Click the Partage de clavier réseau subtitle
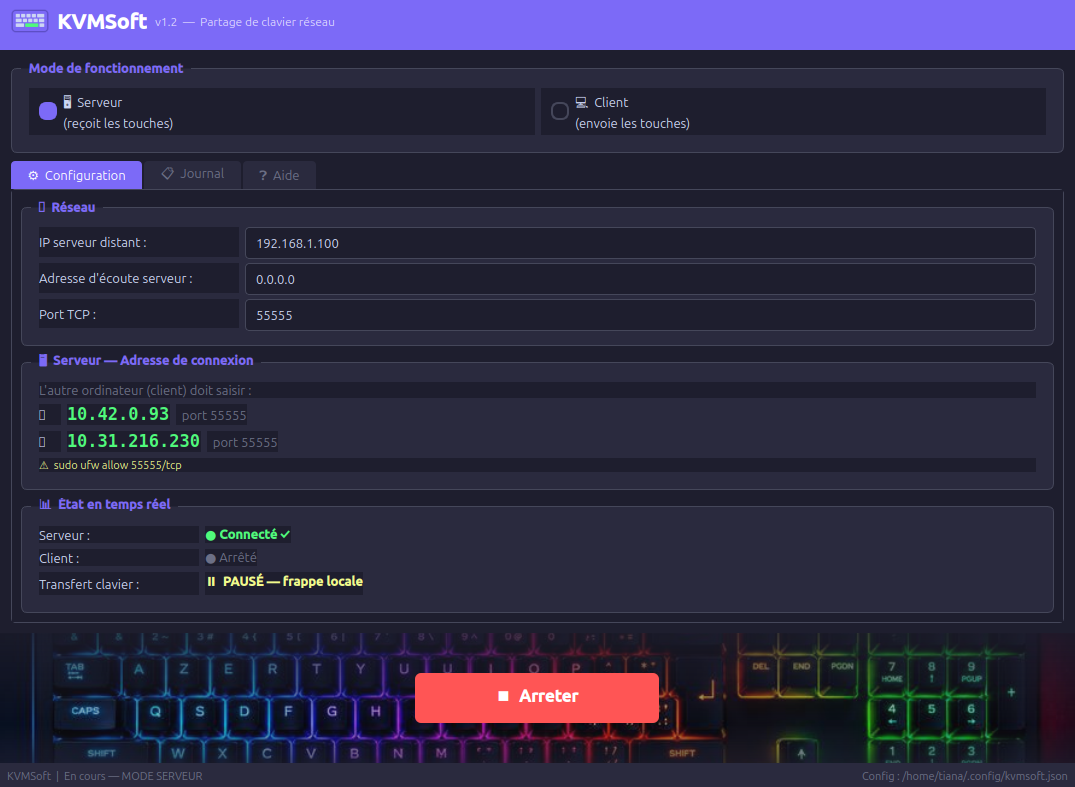The width and height of the screenshot is (1075, 787). click(x=267, y=22)
